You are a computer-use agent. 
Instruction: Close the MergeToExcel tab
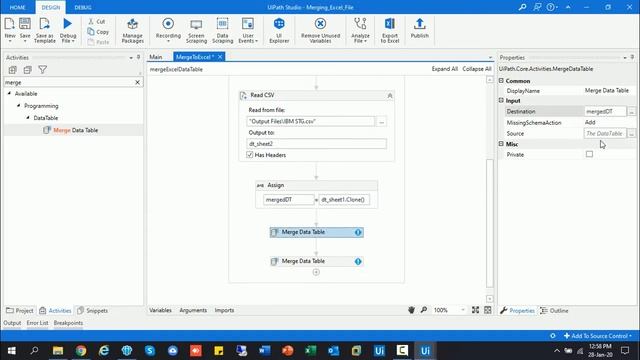tap(220, 57)
